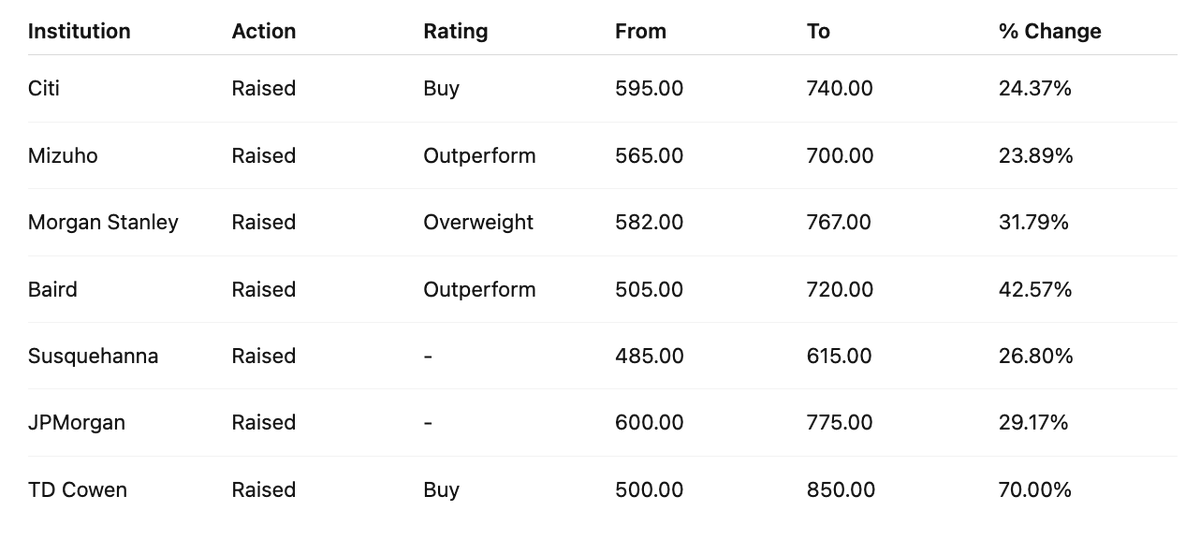Click the % Change column header
Image resolution: width=1200 pixels, height=554 pixels.
[1050, 31]
